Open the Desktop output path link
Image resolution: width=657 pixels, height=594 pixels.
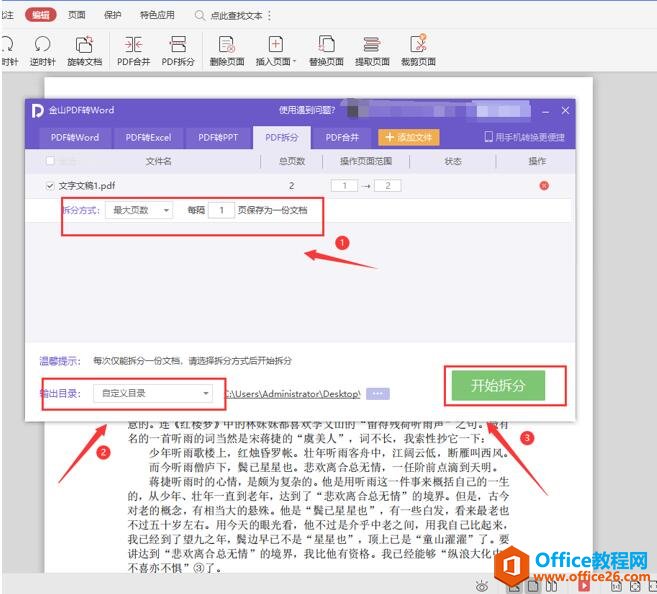(292, 394)
